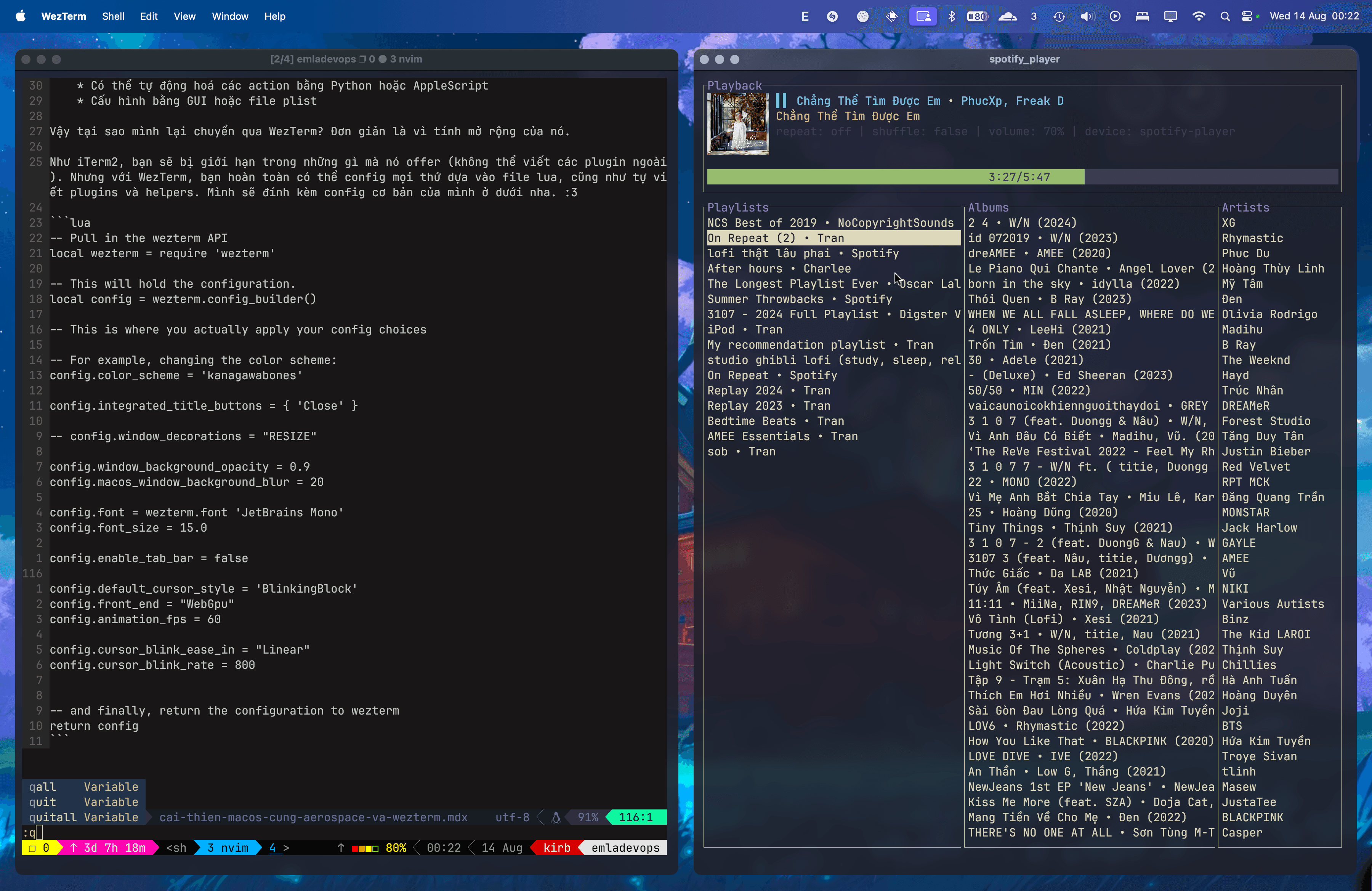The height and width of the screenshot is (891, 1372).
Task: Click the pause icon in the Playback panel
Action: [x=781, y=101]
